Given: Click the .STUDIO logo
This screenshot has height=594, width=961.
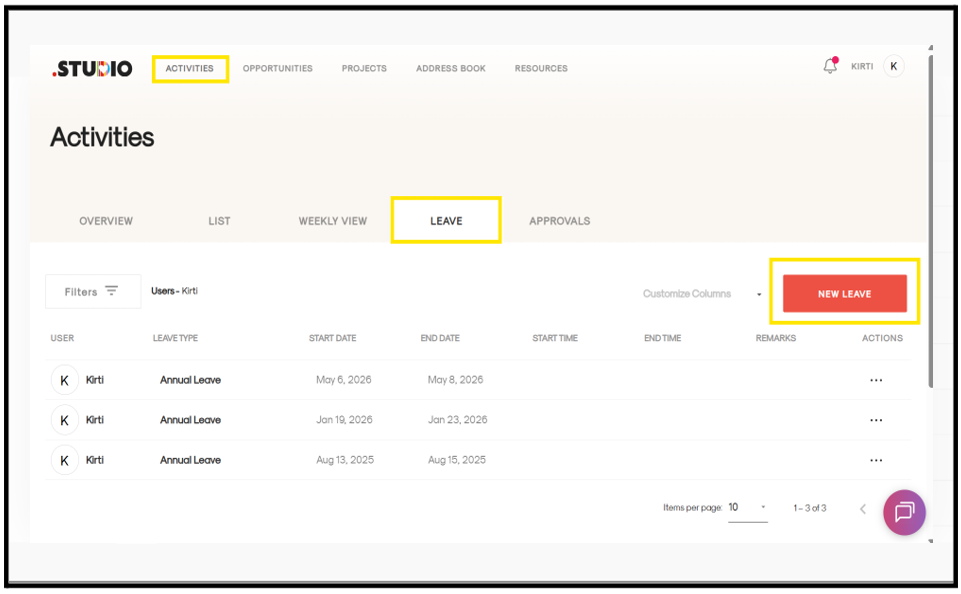Looking at the screenshot, I should [93, 69].
